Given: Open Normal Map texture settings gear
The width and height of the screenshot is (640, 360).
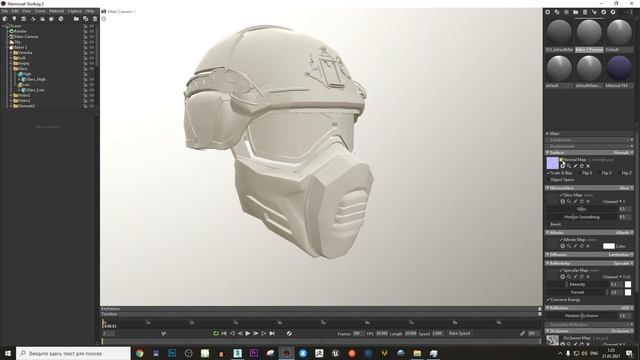Looking at the screenshot, I should pos(562,166).
